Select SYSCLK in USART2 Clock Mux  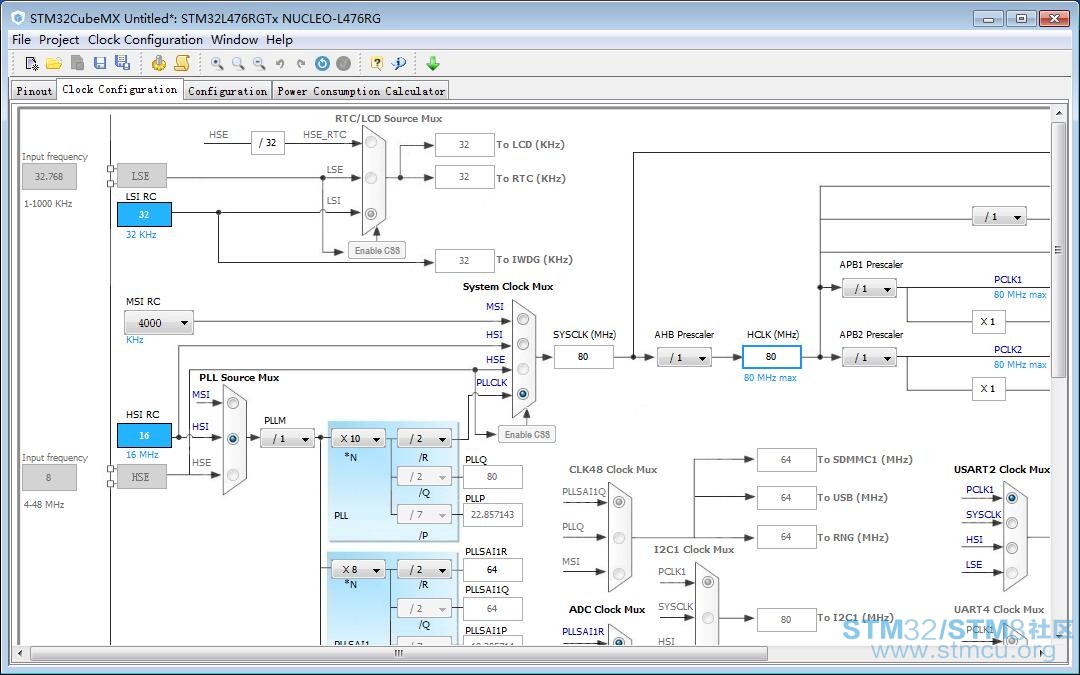pos(1012,523)
